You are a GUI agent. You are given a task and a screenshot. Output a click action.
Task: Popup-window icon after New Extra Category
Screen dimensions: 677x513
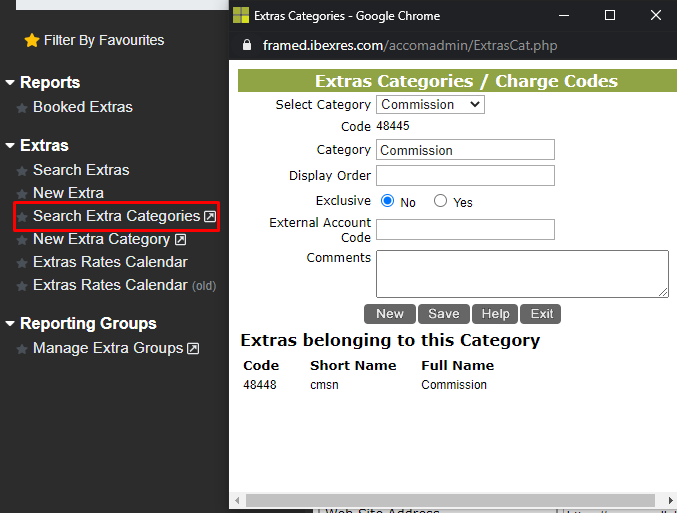point(180,240)
